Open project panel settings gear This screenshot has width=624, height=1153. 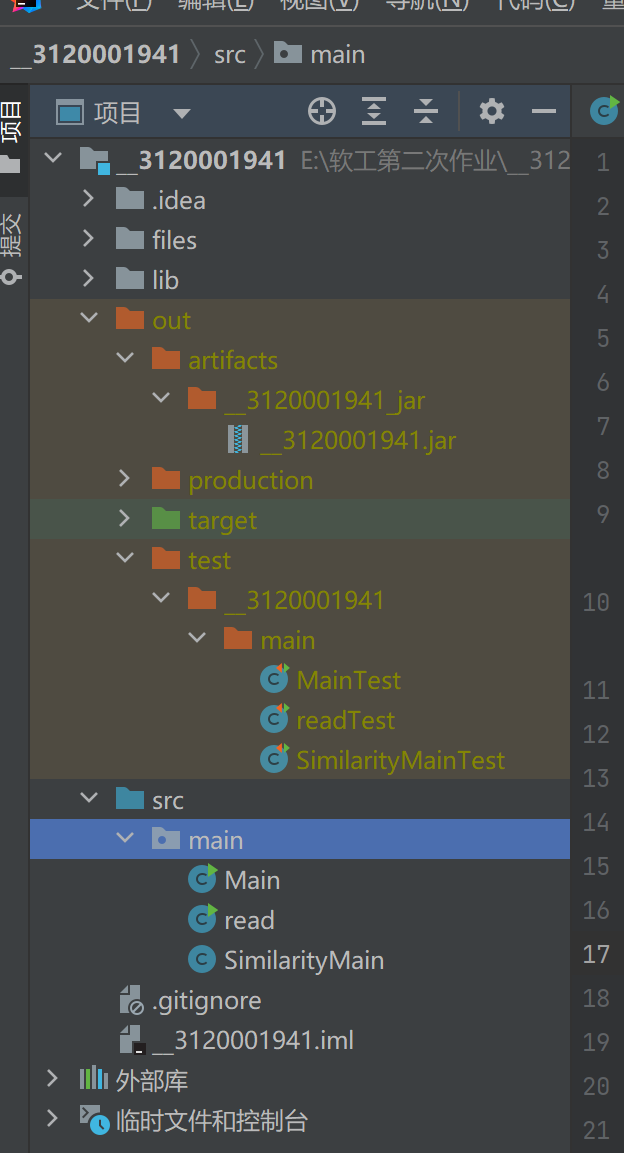tap(492, 112)
